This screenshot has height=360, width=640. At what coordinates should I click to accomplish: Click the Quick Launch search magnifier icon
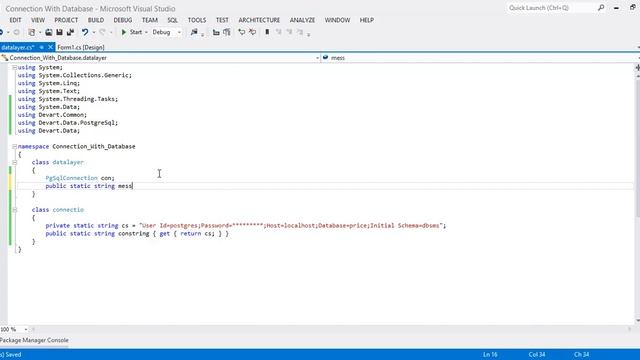click(601, 8)
